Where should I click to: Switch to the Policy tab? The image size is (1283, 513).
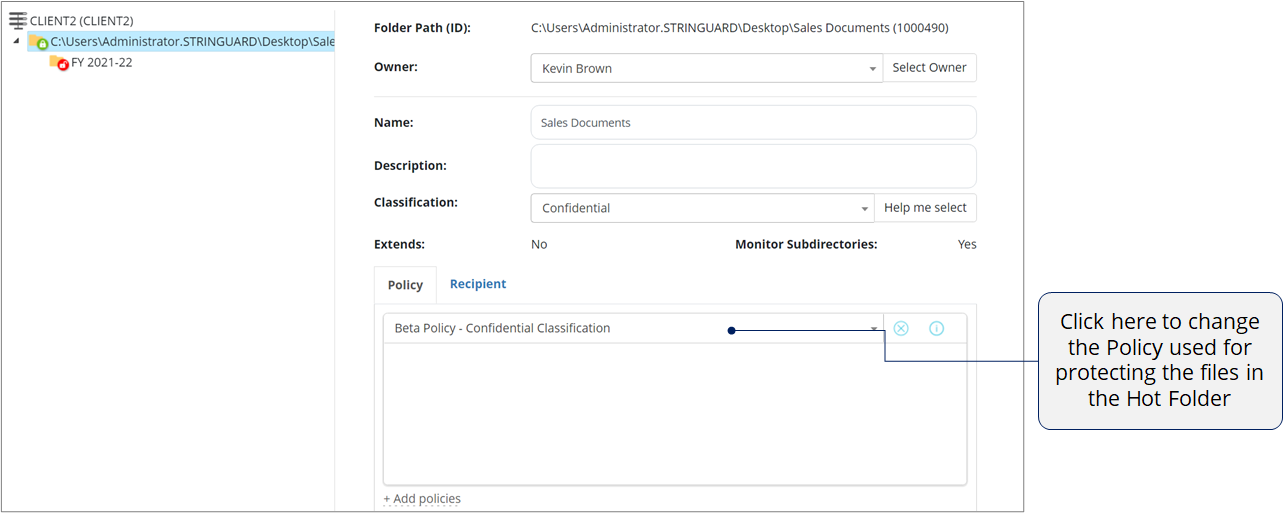(405, 285)
